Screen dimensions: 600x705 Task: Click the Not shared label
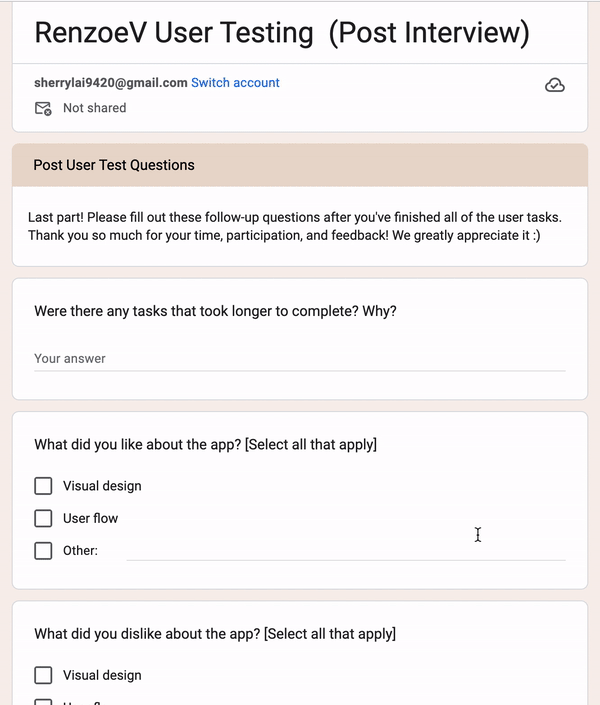[94, 108]
